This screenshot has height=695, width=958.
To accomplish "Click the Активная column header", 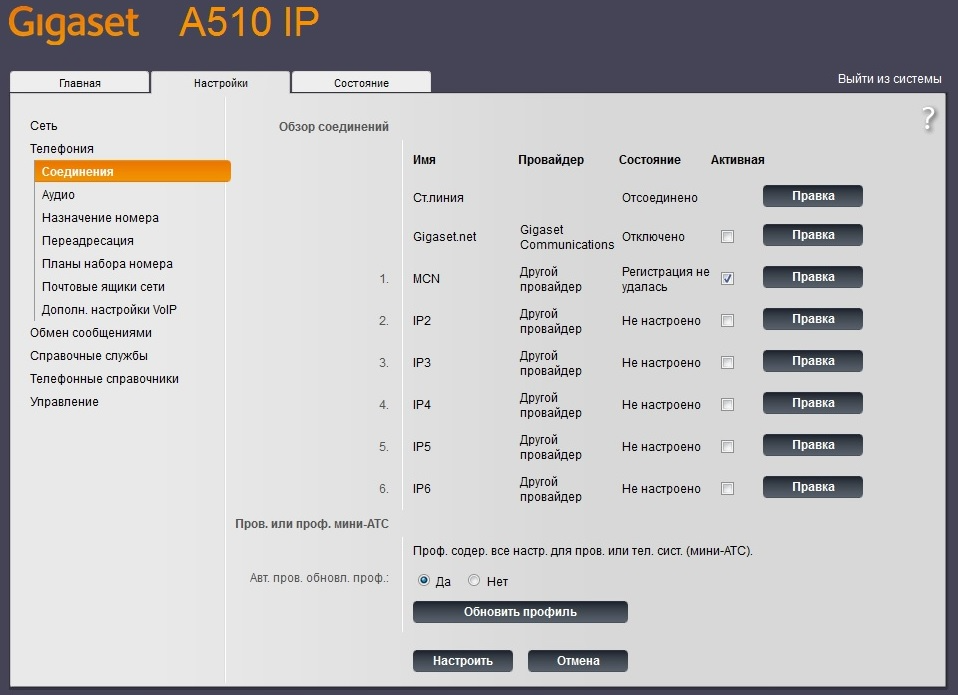I will coord(737,160).
